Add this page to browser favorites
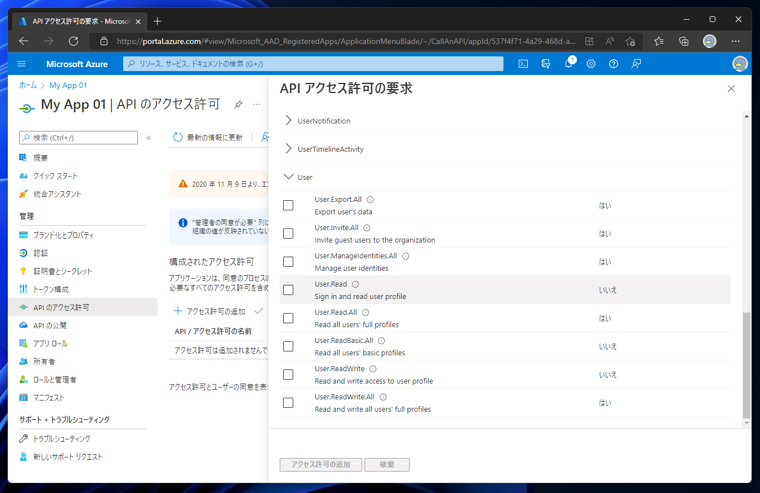The width and height of the screenshot is (760, 493). 630,41
